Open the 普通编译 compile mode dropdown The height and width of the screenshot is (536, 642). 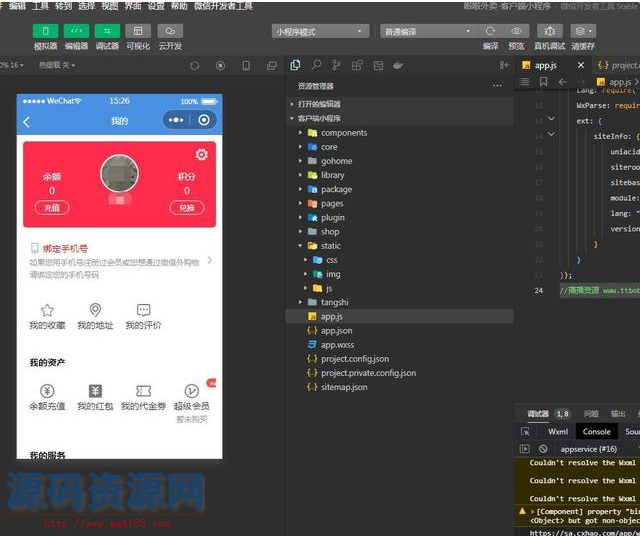point(426,32)
